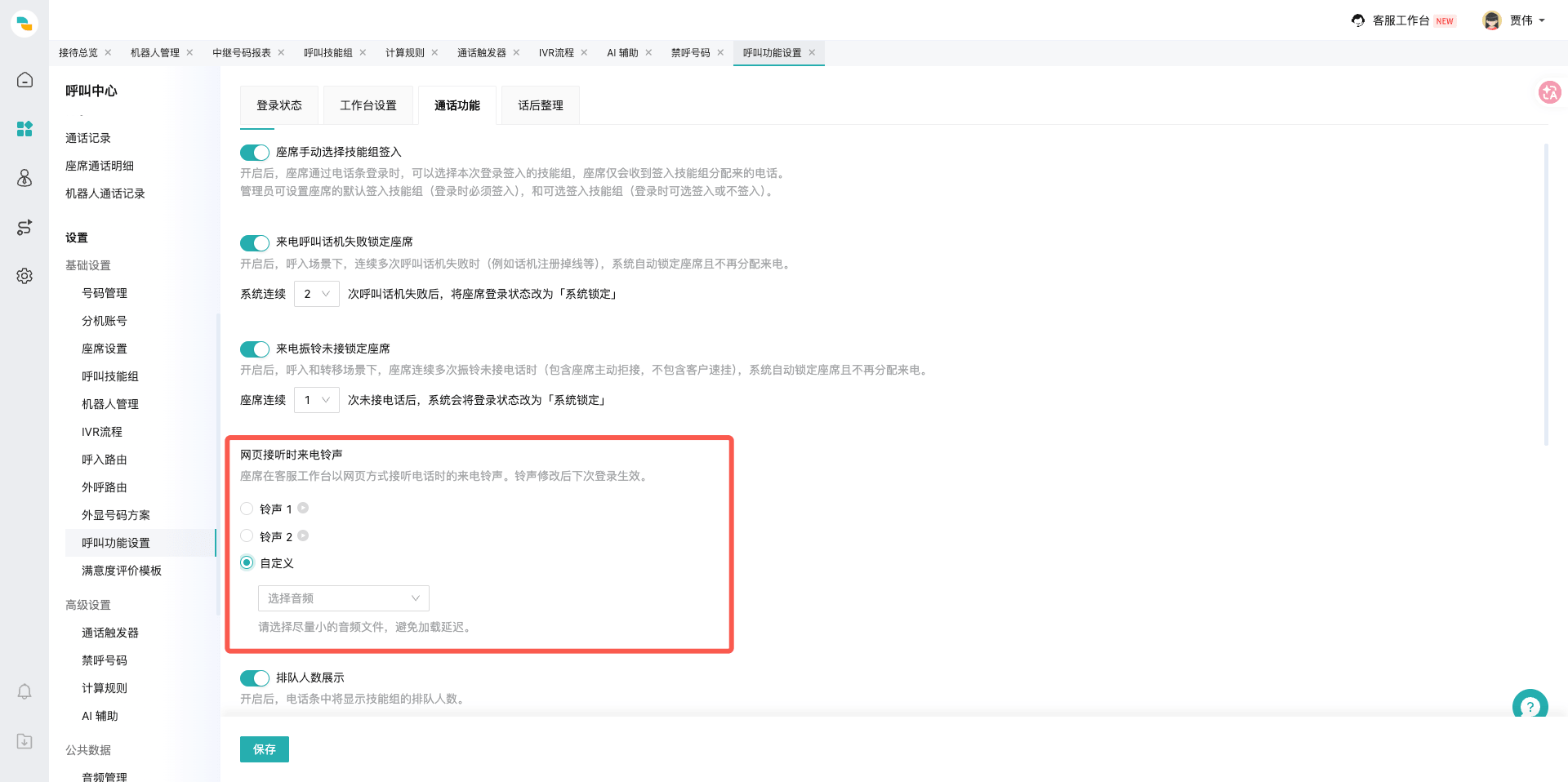1568x782 pixels.
Task: Switch to 登录状态 tab
Action: click(x=279, y=105)
